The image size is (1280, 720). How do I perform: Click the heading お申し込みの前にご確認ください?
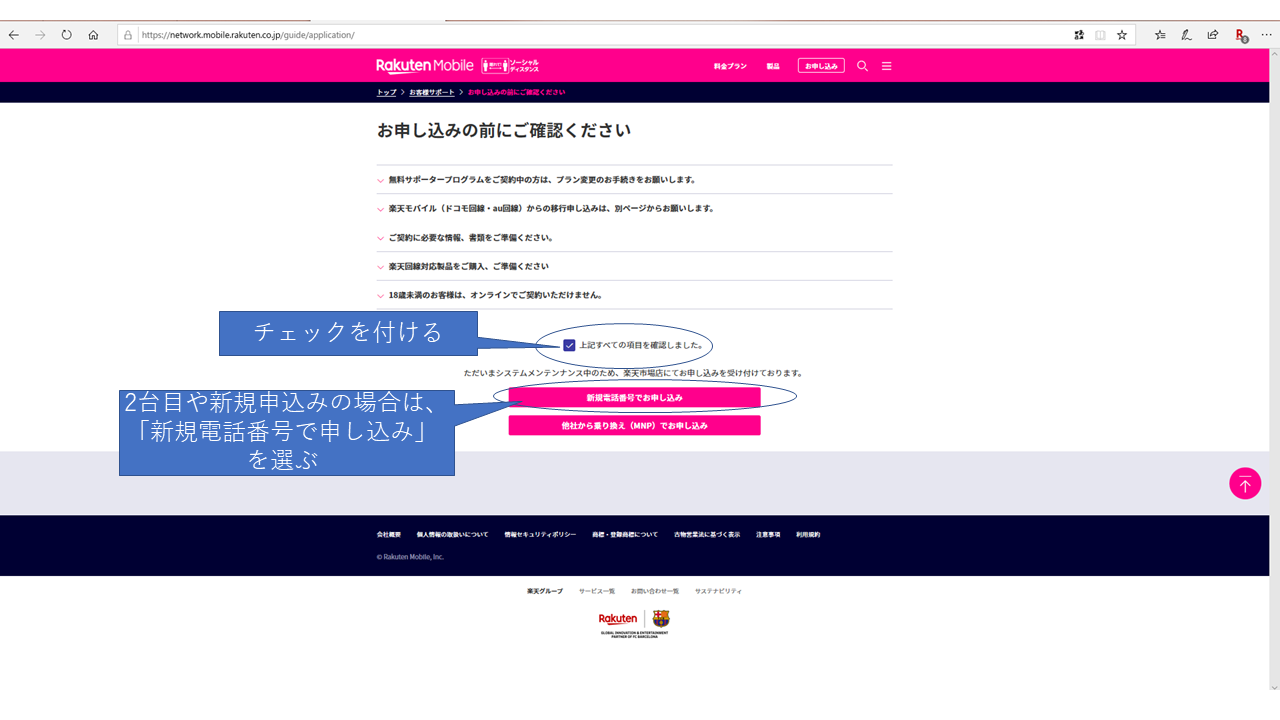(503, 131)
